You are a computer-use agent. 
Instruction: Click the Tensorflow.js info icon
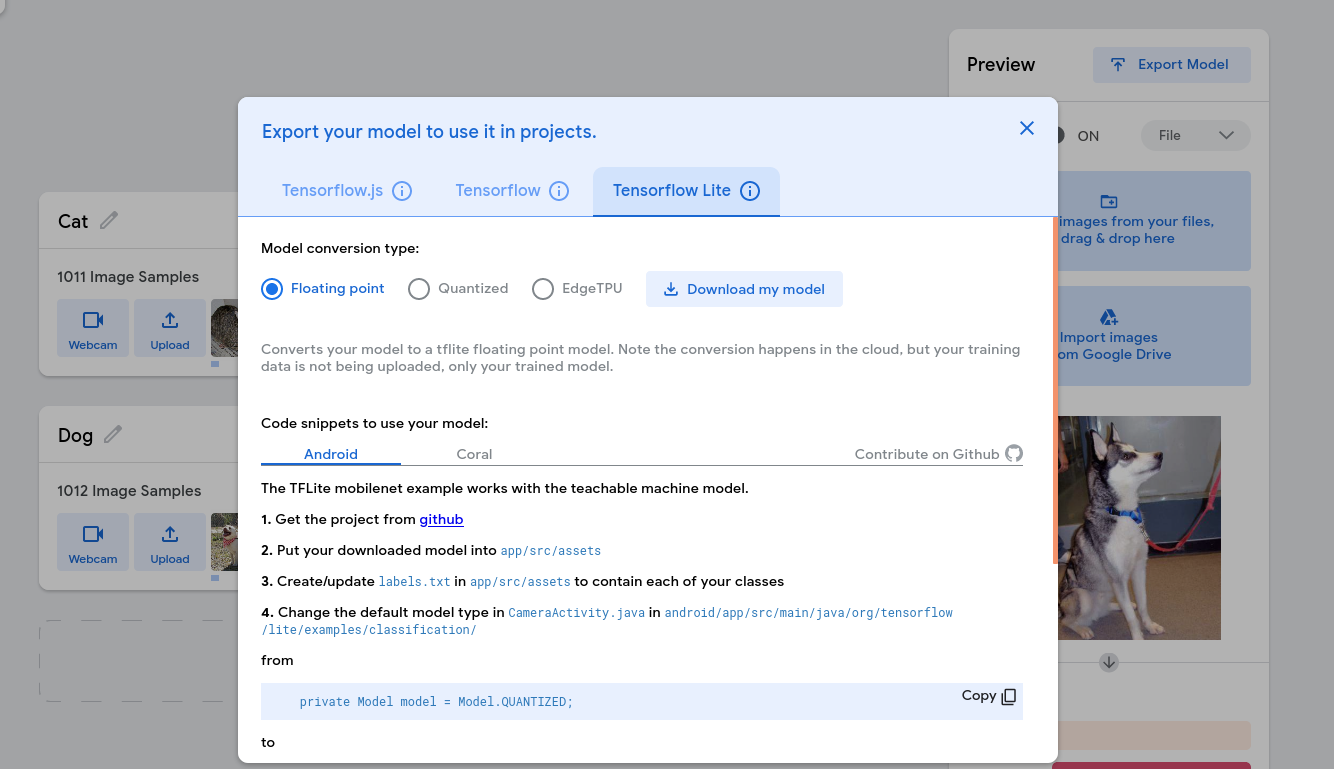[402, 191]
